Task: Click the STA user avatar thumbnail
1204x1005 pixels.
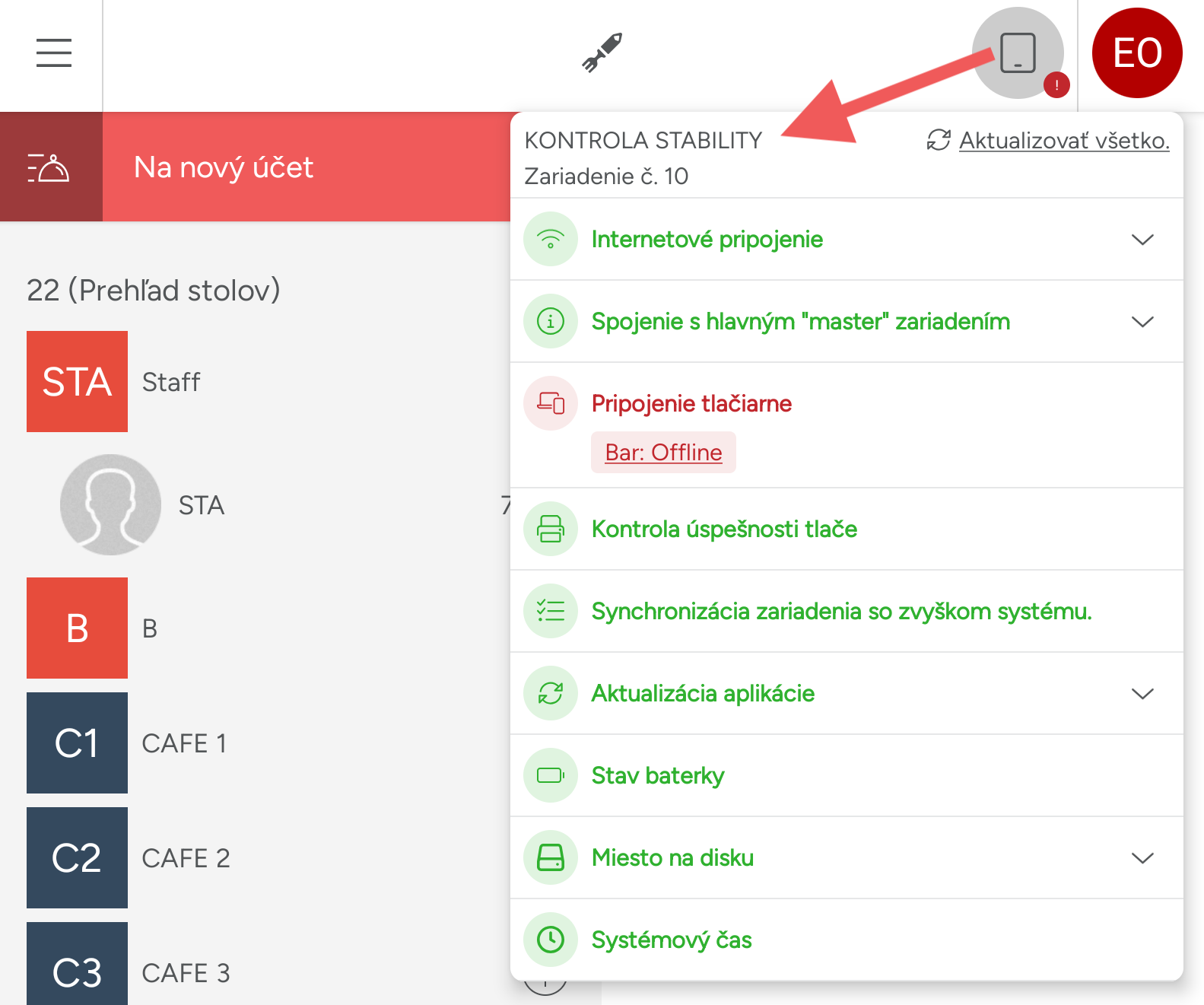Action: click(111, 505)
